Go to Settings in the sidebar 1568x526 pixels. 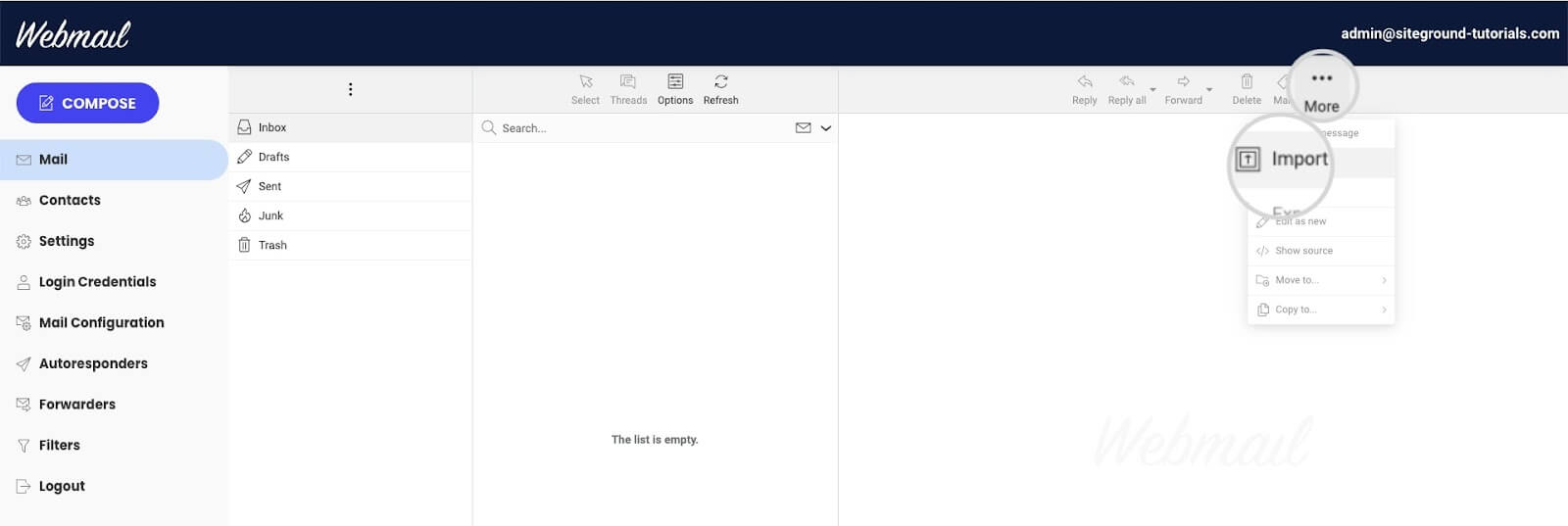(x=67, y=241)
